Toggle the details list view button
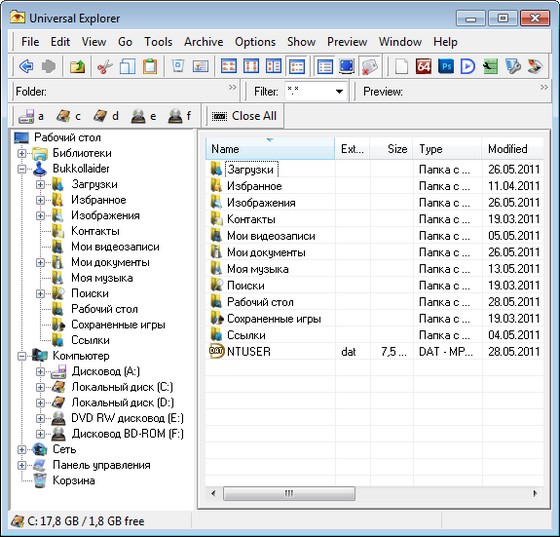The height and width of the screenshot is (537, 560). [x=325, y=66]
